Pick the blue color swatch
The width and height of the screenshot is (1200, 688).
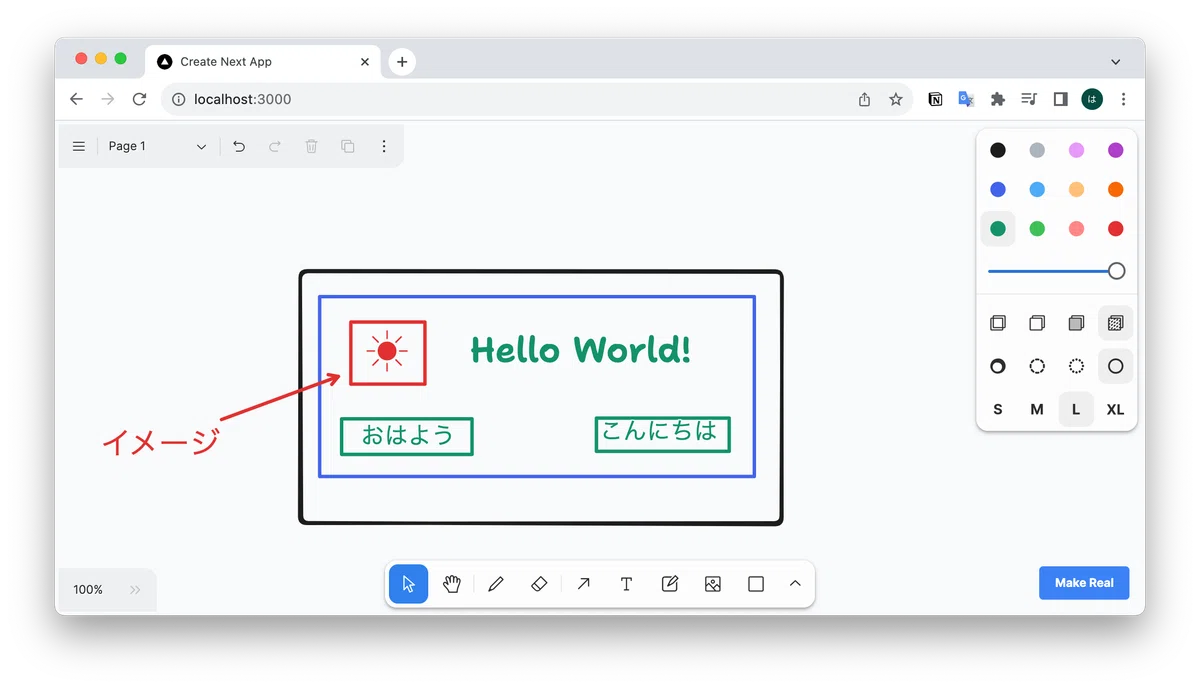998,190
